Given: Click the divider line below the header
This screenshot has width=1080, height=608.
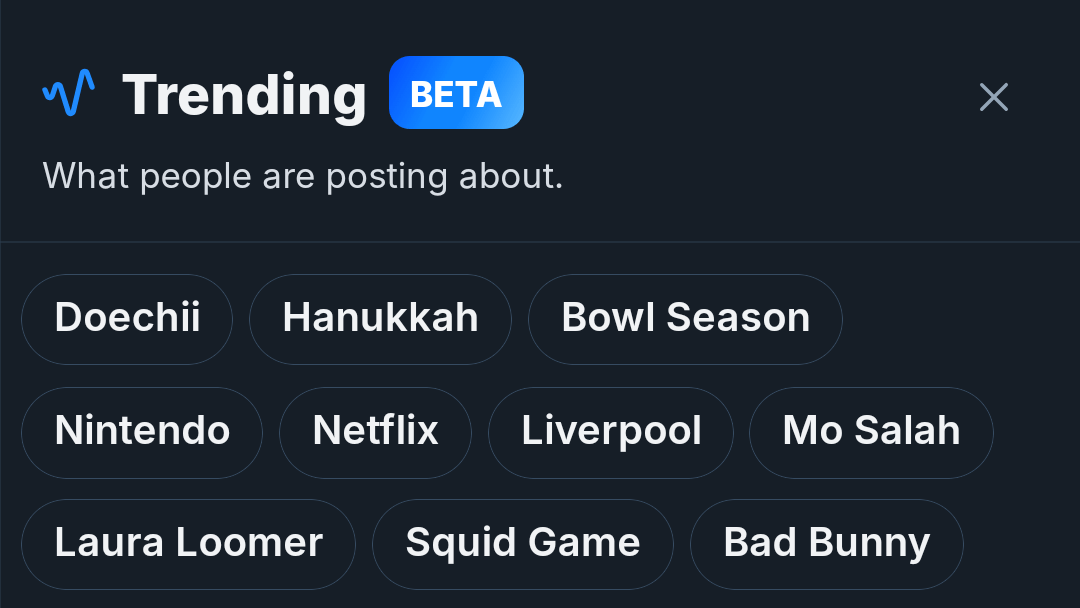Looking at the screenshot, I should click(x=540, y=242).
